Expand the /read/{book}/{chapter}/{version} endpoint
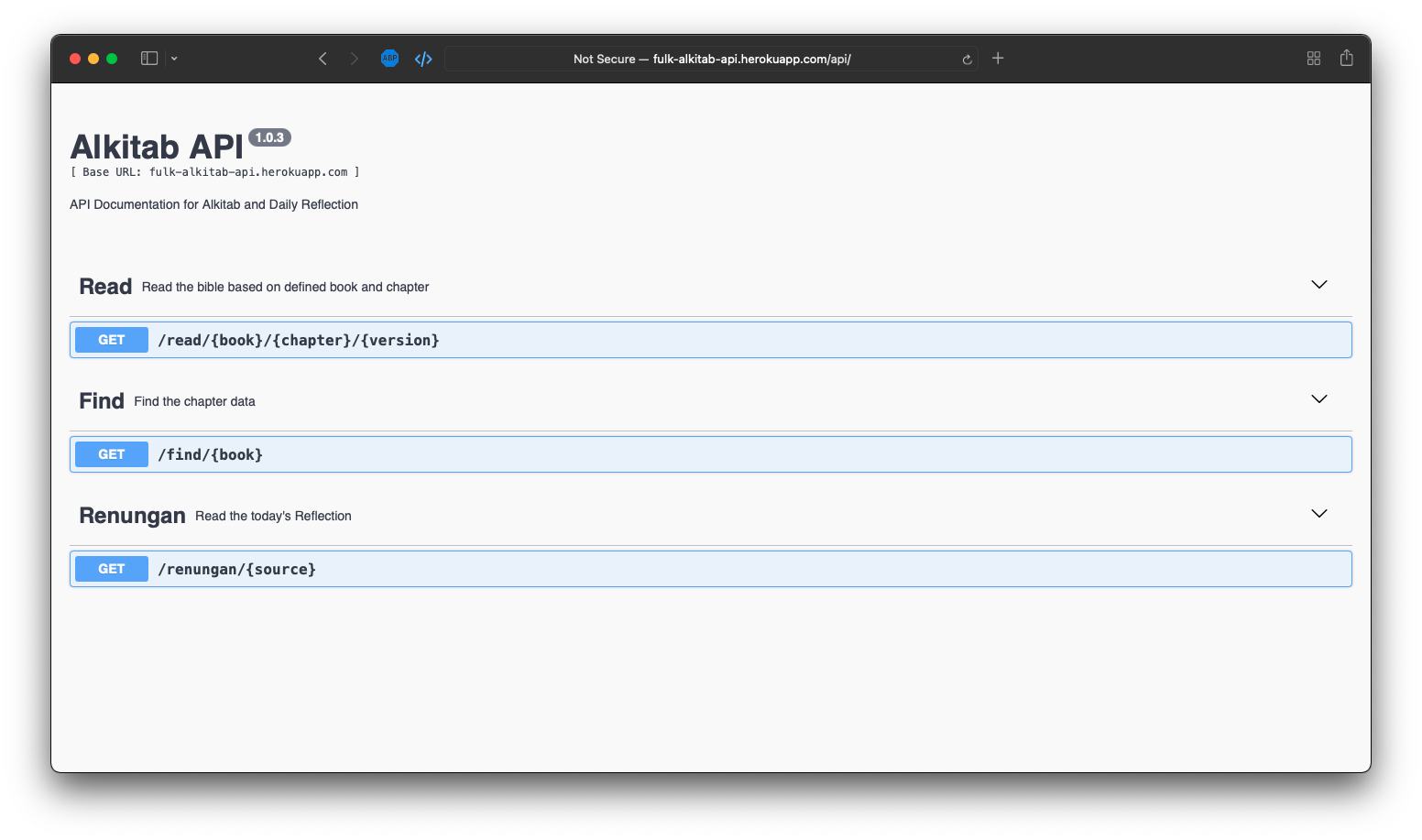This screenshot has height=840, width=1422. (299, 340)
